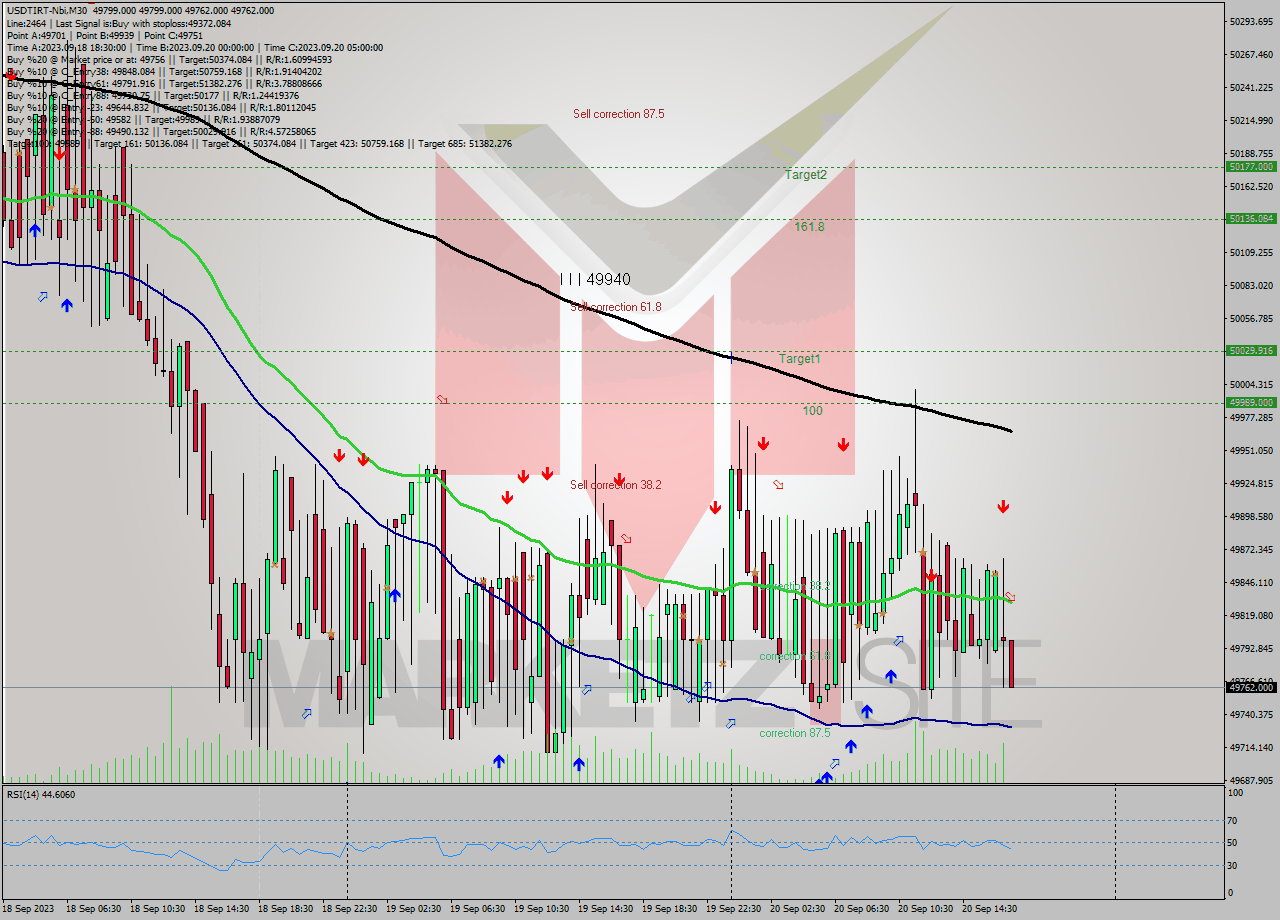Select the RSI 70 level label
The image size is (1280, 920).
(x=1233, y=820)
